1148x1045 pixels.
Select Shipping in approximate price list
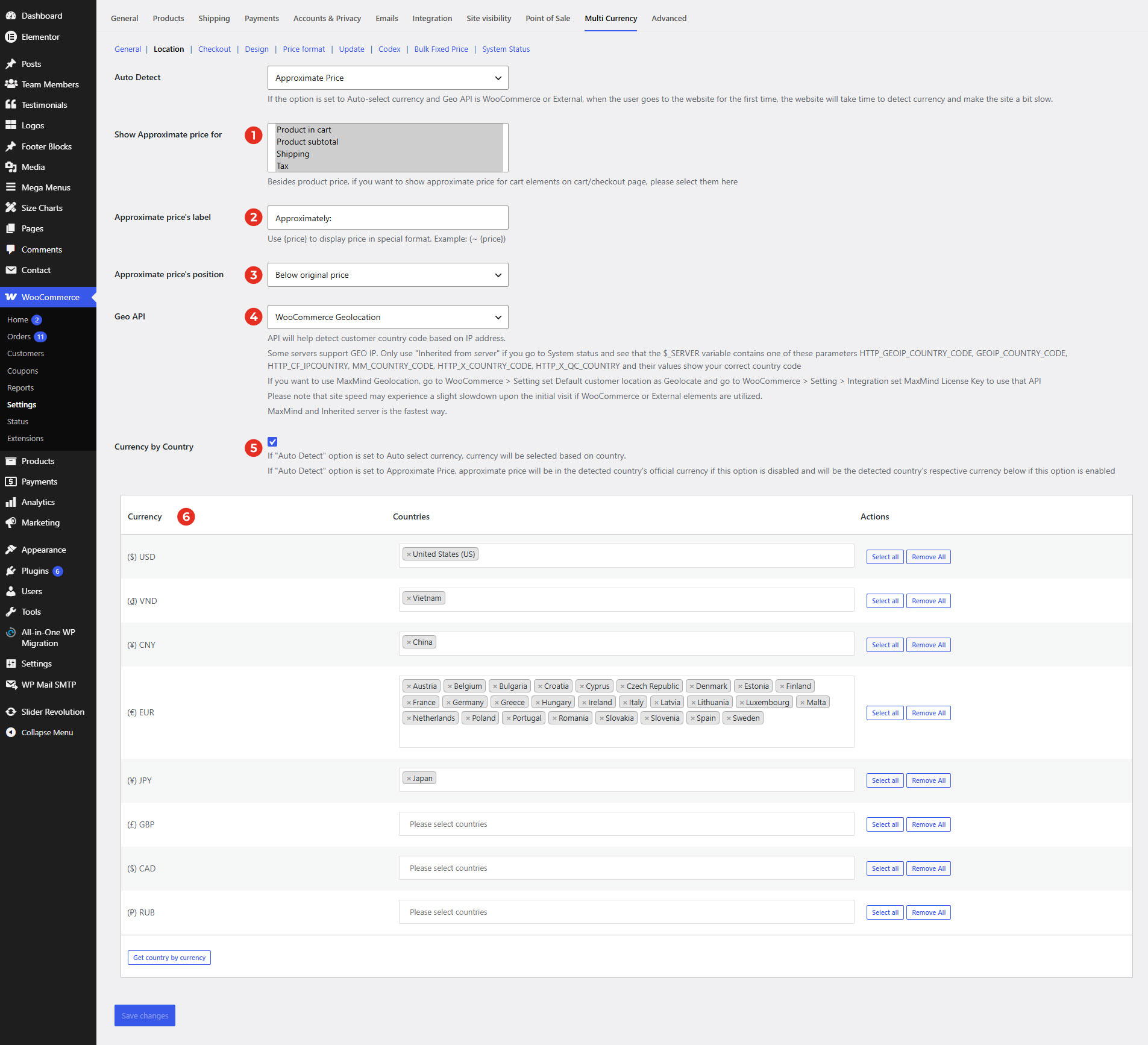[389, 154]
